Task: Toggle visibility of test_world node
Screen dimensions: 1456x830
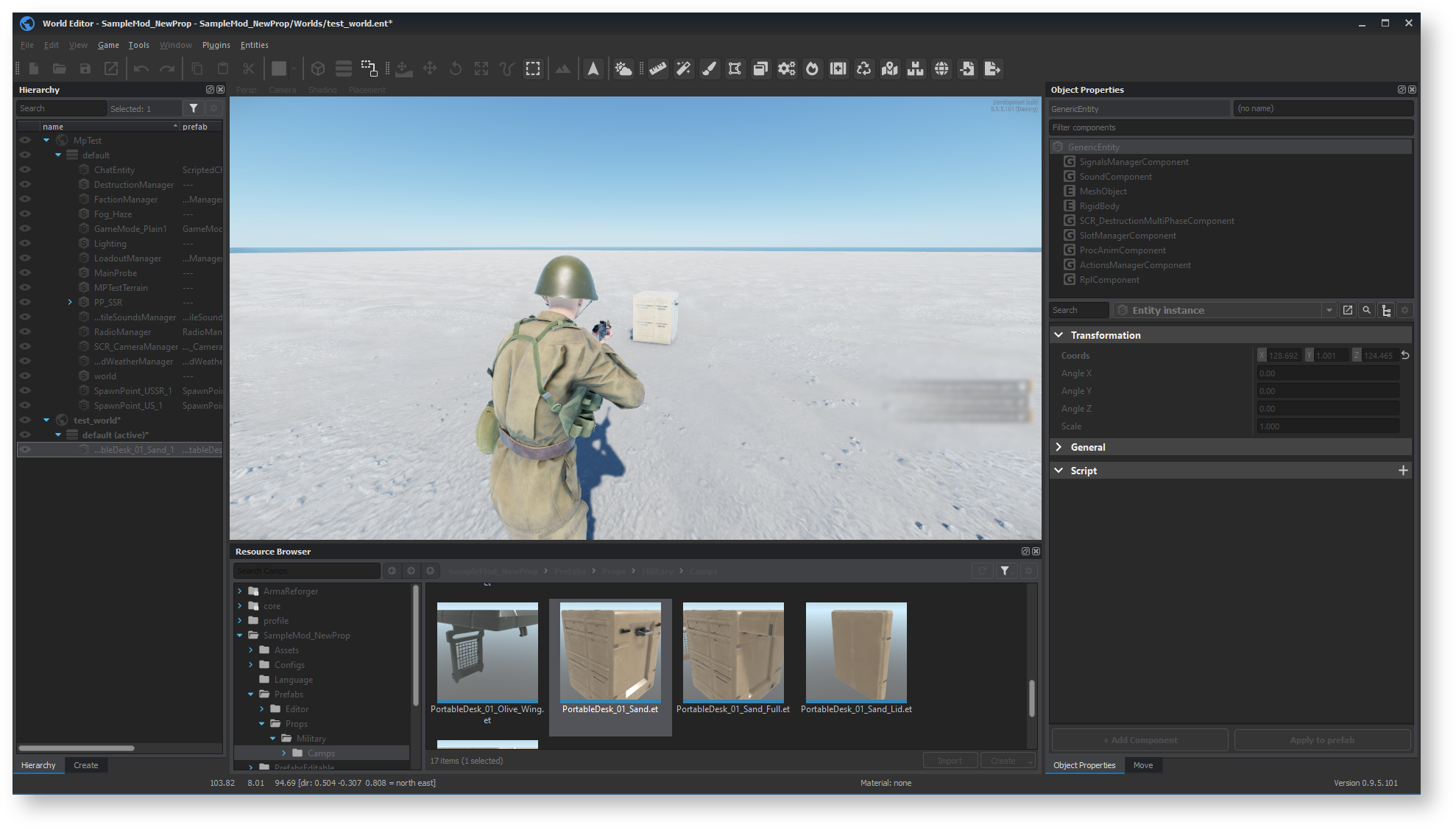Action: (x=23, y=420)
